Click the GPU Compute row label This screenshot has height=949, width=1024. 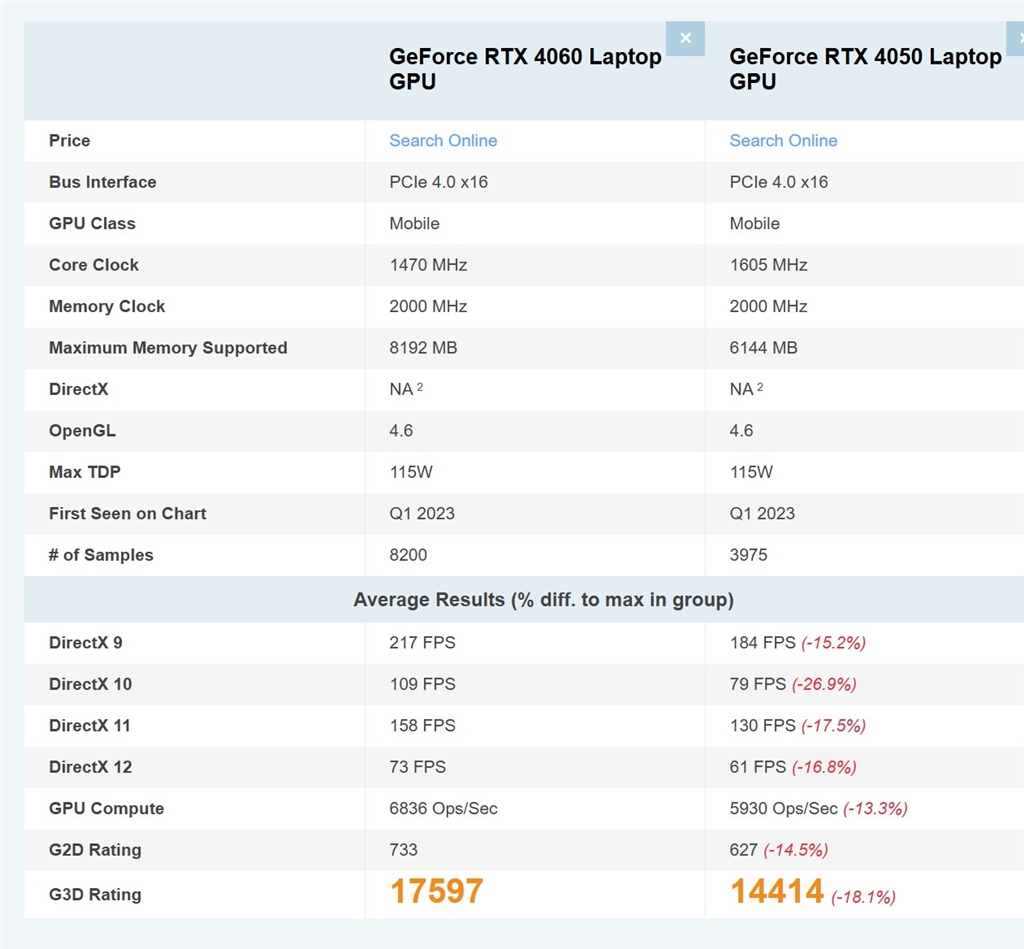pyautogui.click(x=106, y=808)
